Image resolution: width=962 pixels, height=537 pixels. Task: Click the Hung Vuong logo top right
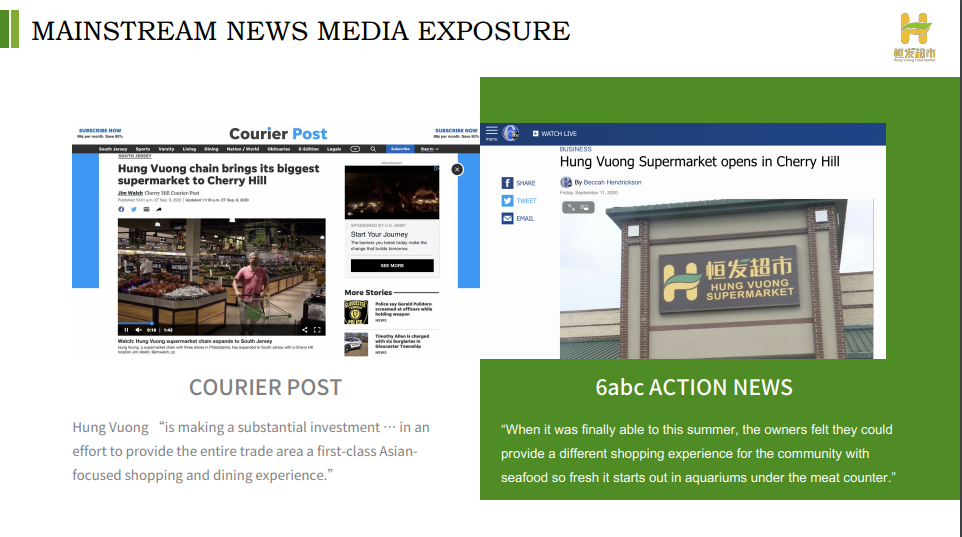click(914, 37)
